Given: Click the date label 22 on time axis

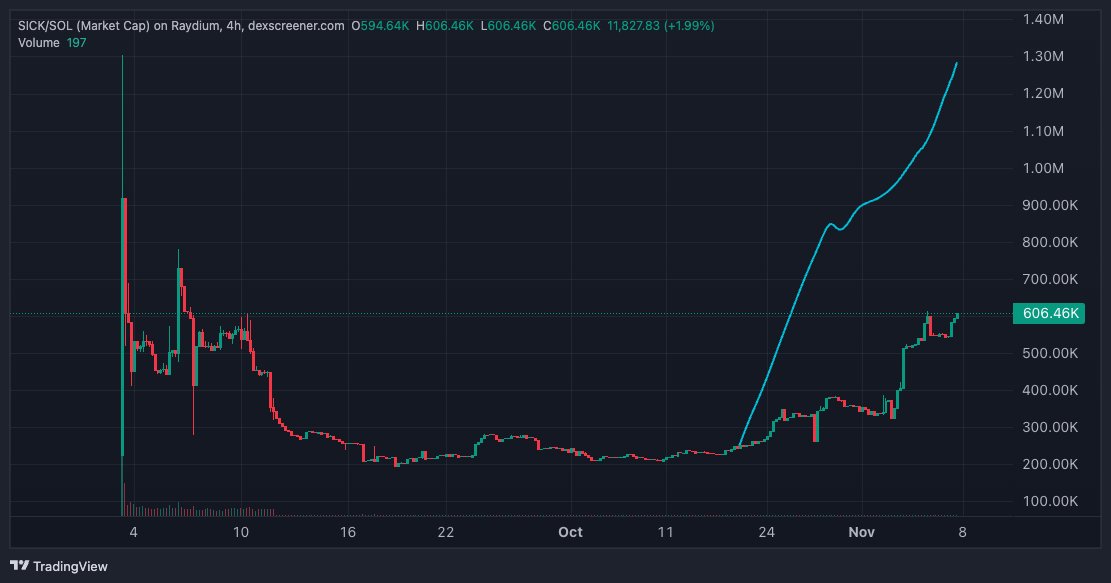Looking at the screenshot, I should (445, 532).
